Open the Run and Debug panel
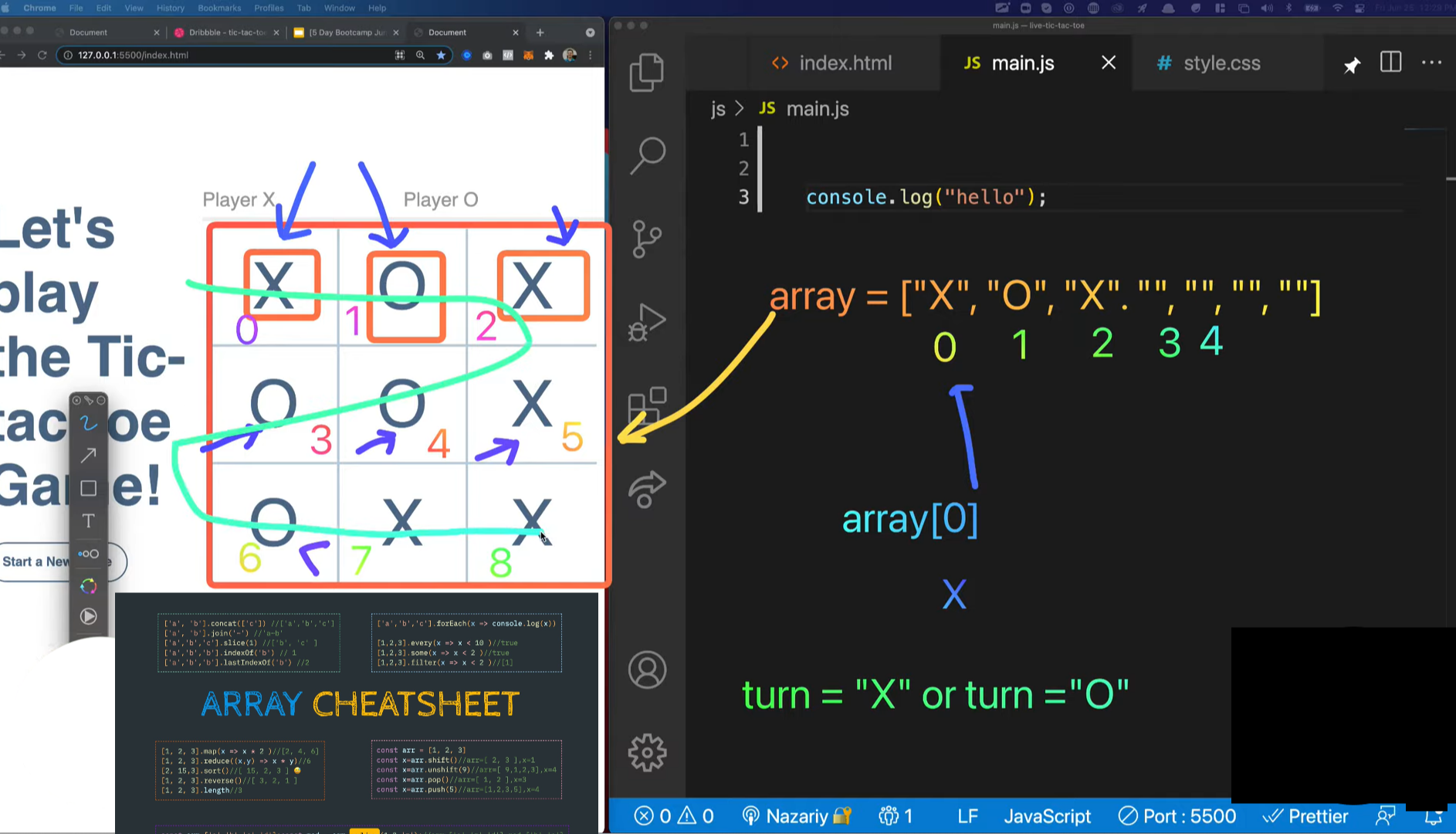Viewport: 1456px width, 834px height. coord(648,323)
